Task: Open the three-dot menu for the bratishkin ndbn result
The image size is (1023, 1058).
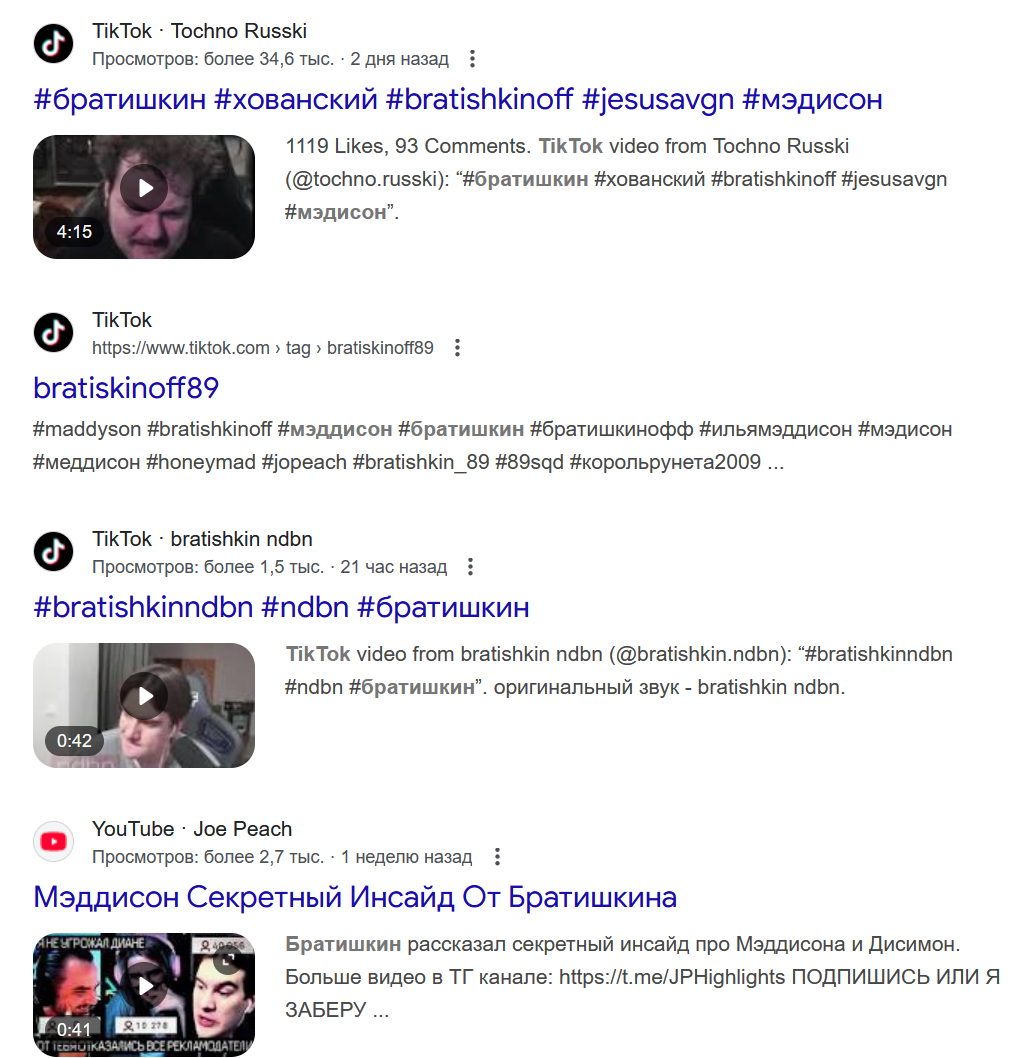Action: (470, 567)
